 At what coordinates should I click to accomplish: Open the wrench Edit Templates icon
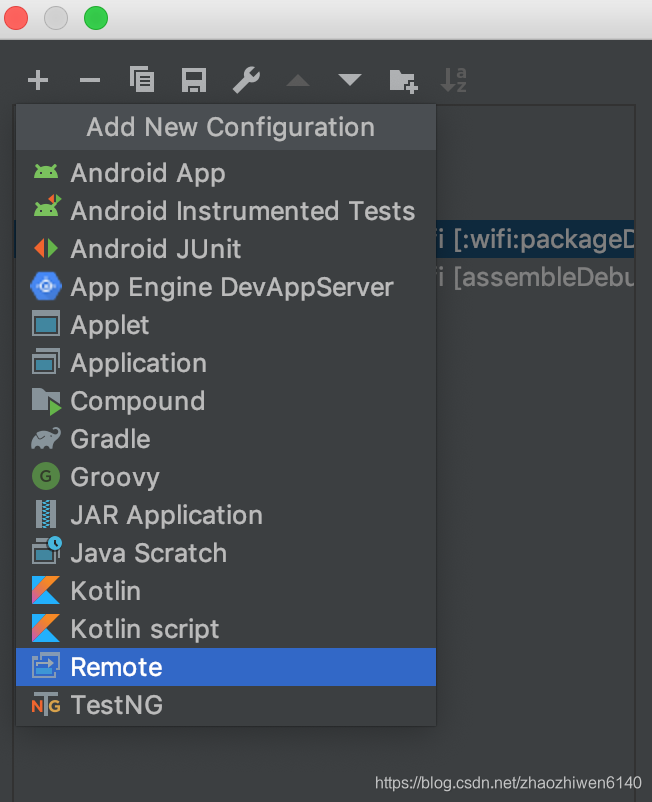point(246,80)
